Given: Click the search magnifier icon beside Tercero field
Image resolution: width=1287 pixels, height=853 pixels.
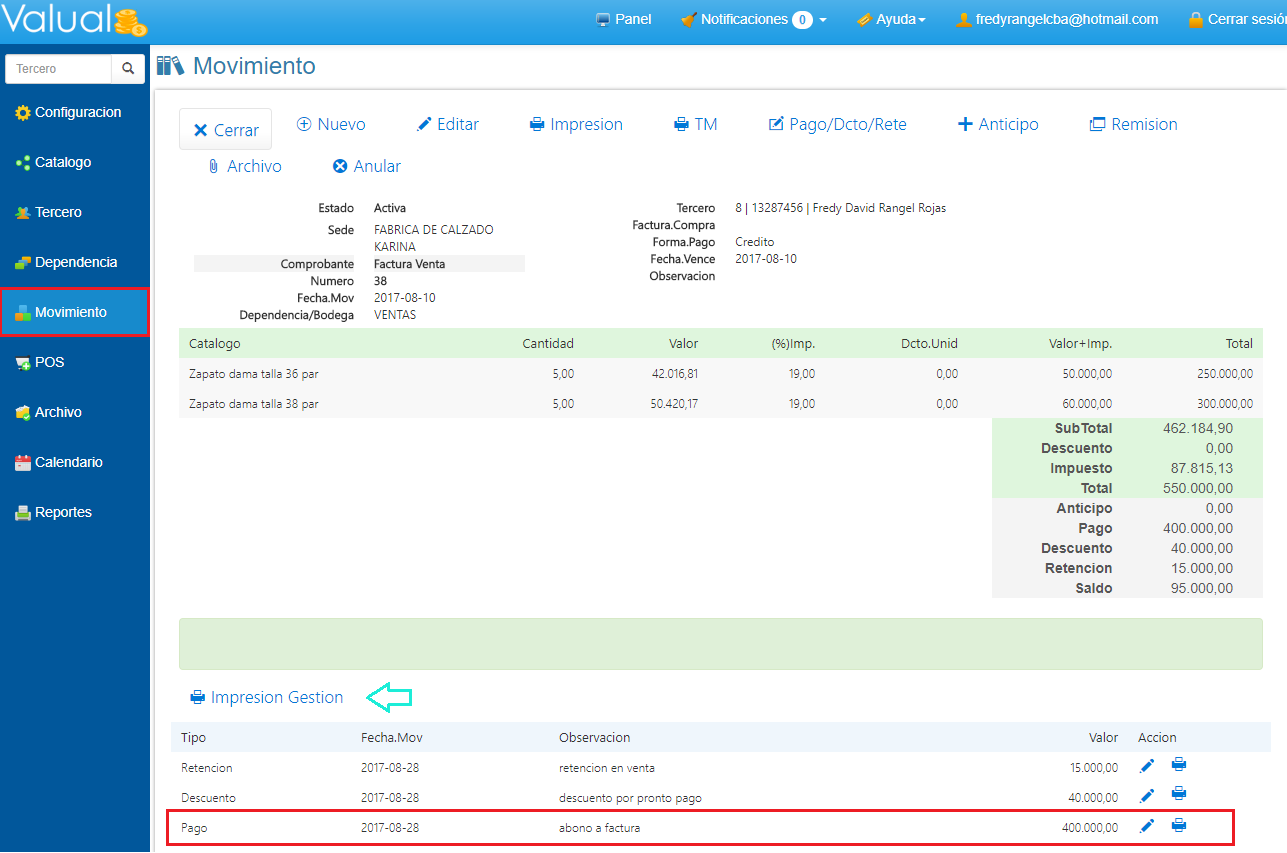Looking at the screenshot, I should click(x=128, y=69).
